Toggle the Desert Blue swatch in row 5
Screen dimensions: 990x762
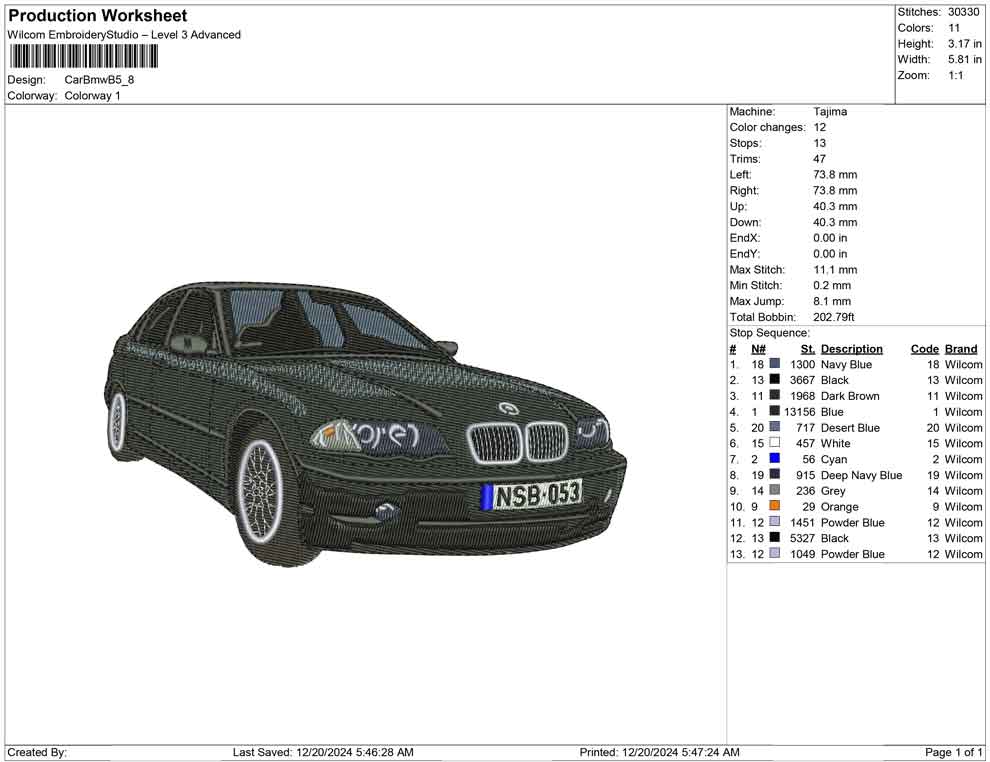point(774,427)
